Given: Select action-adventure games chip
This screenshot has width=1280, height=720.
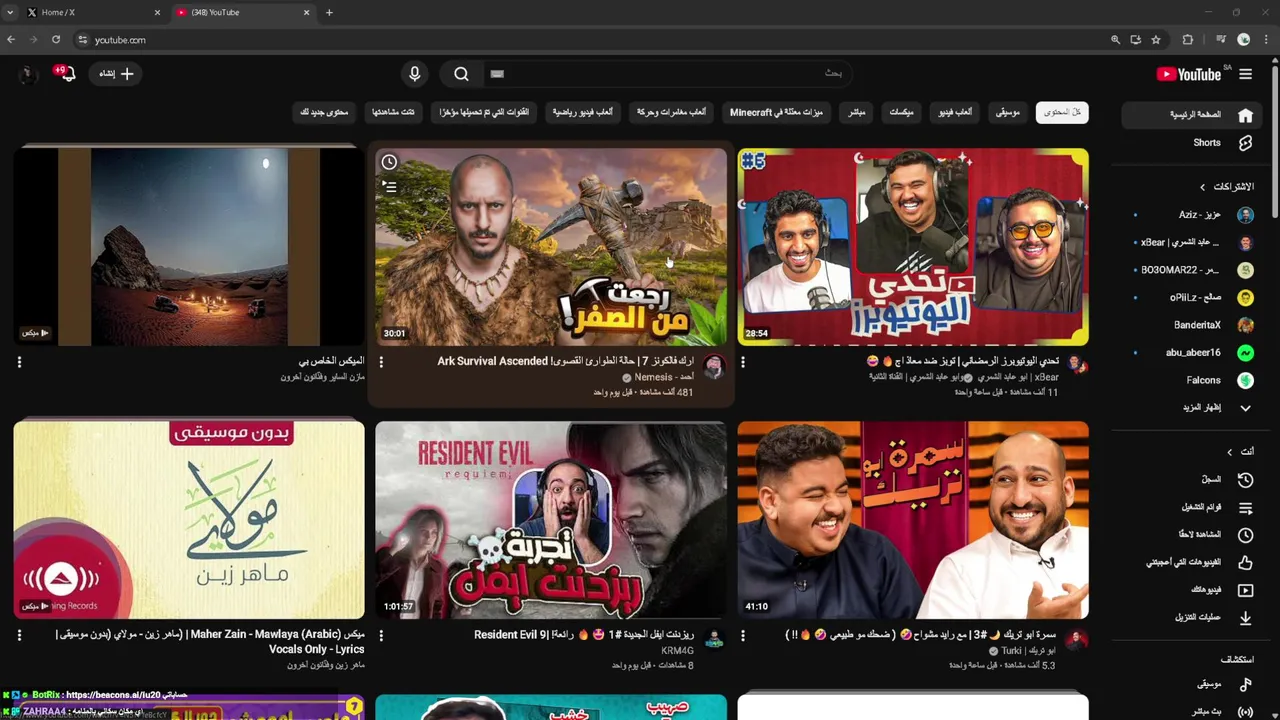Looking at the screenshot, I should pyautogui.click(x=671, y=112).
